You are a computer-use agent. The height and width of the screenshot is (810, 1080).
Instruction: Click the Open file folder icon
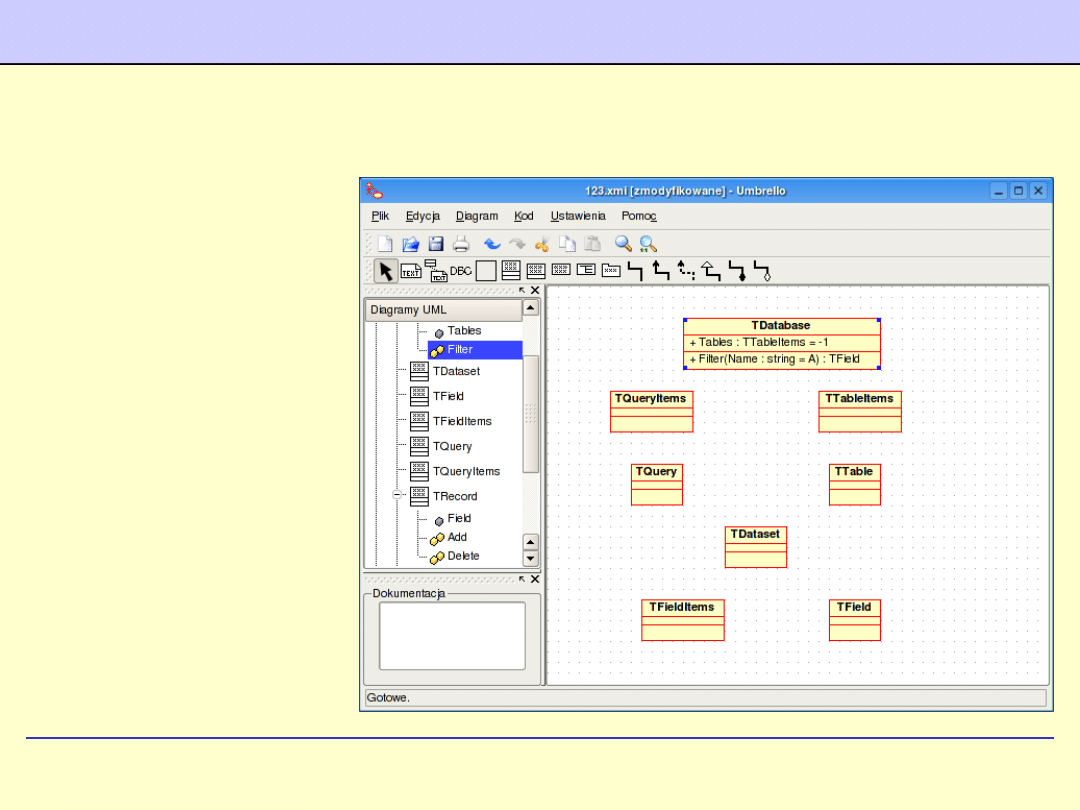pos(410,243)
